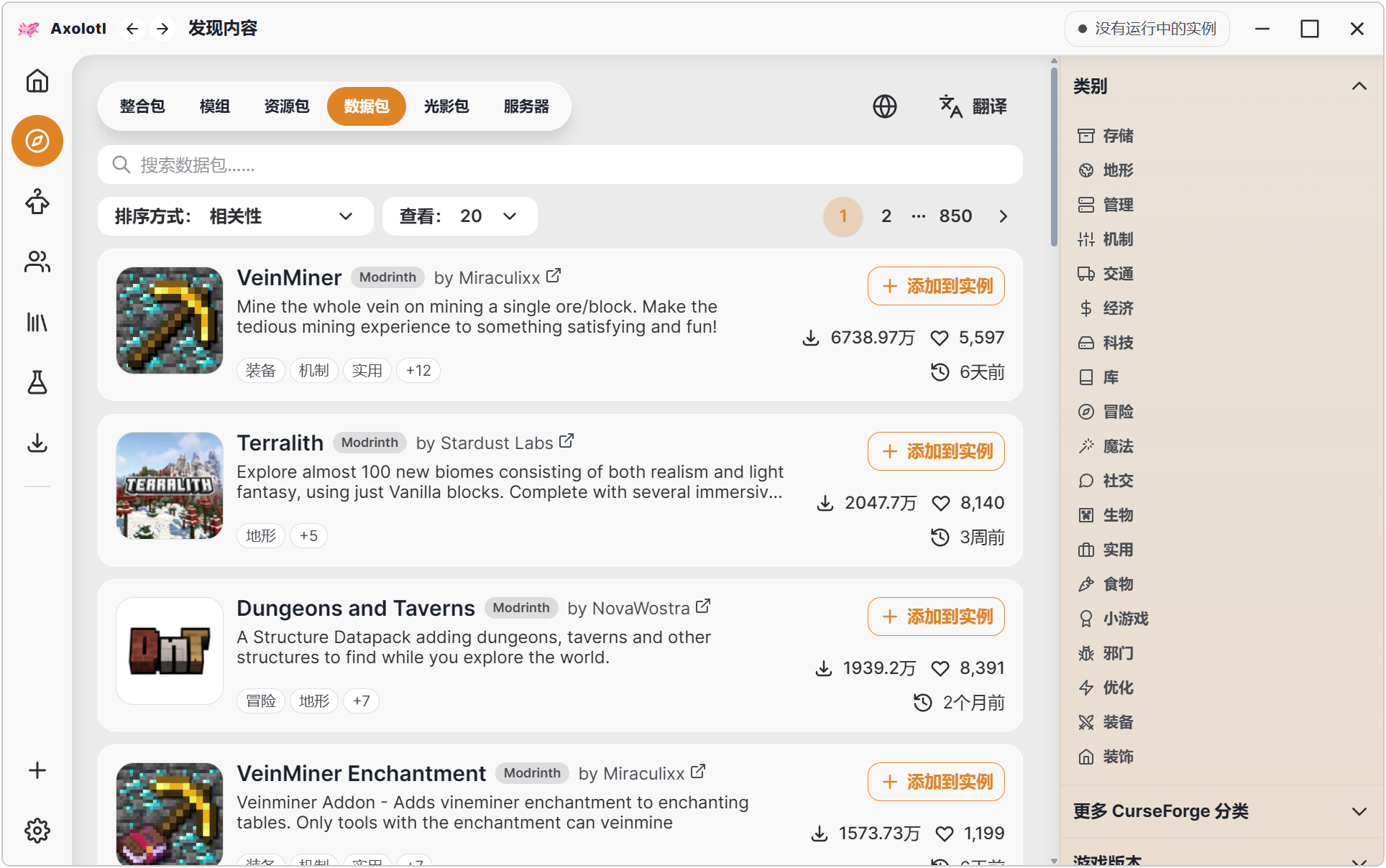Click the +12 tags chip on VeinMiner

coord(418,371)
